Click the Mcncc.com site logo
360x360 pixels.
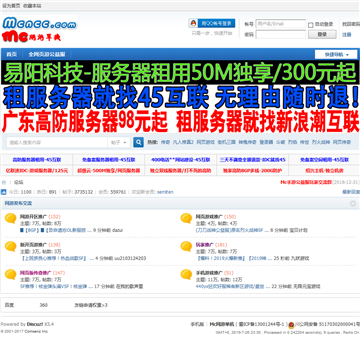pyautogui.click(x=39, y=28)
